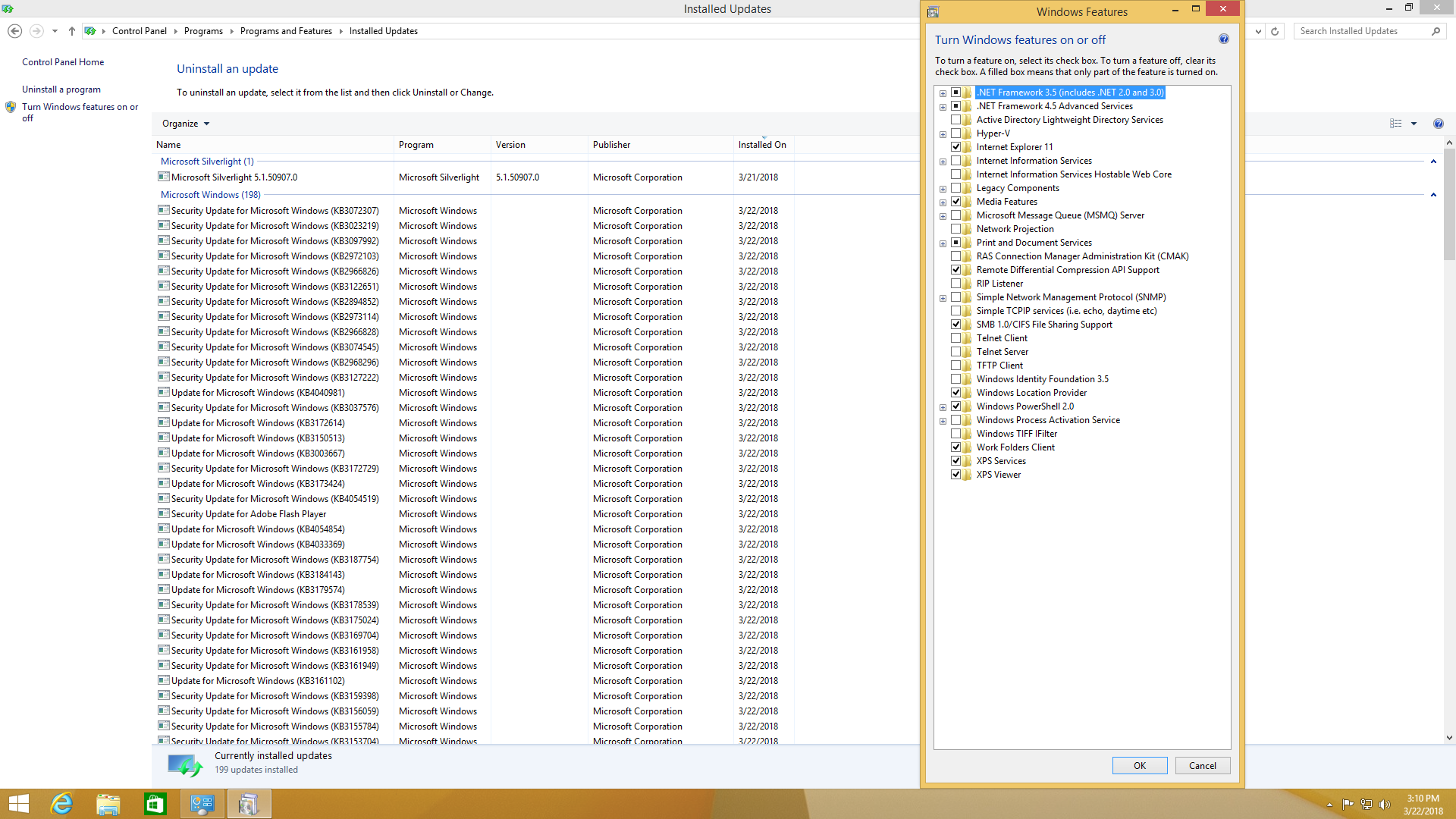This screenshot has width=1456, height=819.
Task: Open Control Panel Home link
Action: click(x=63, y=62)
